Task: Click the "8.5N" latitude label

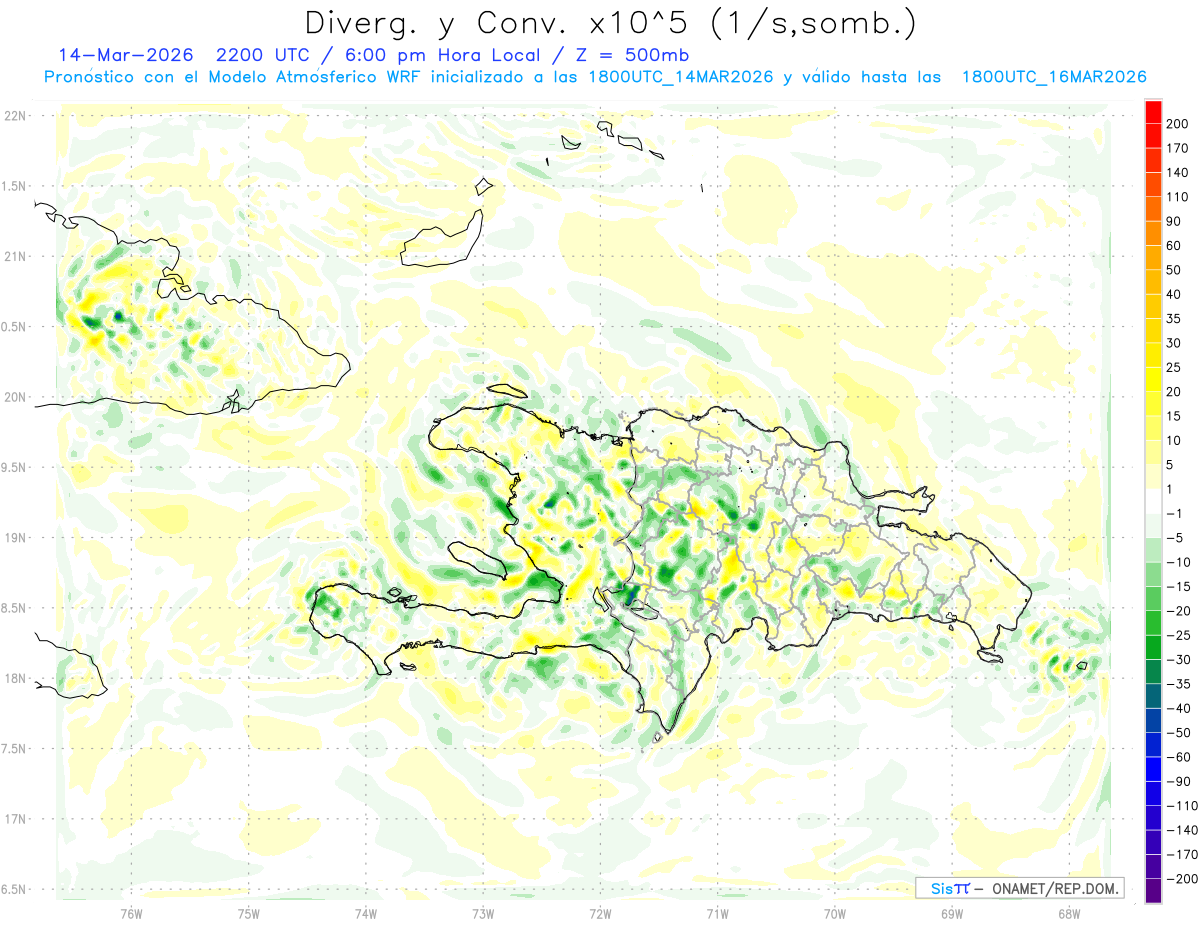Action: (x=13, y=608)
